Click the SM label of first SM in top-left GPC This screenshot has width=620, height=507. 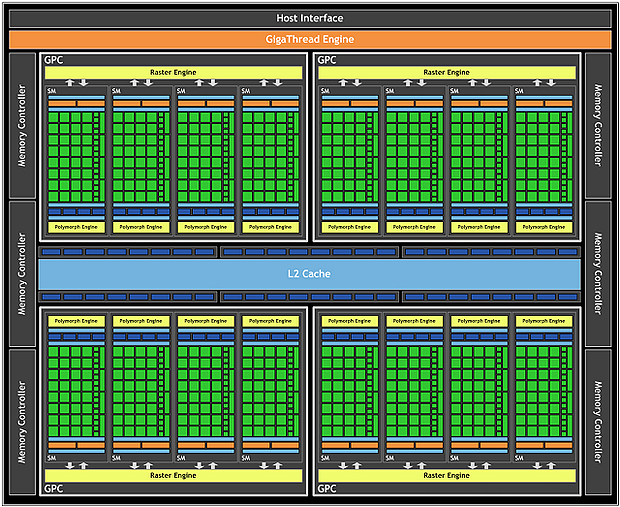point(51,91)
